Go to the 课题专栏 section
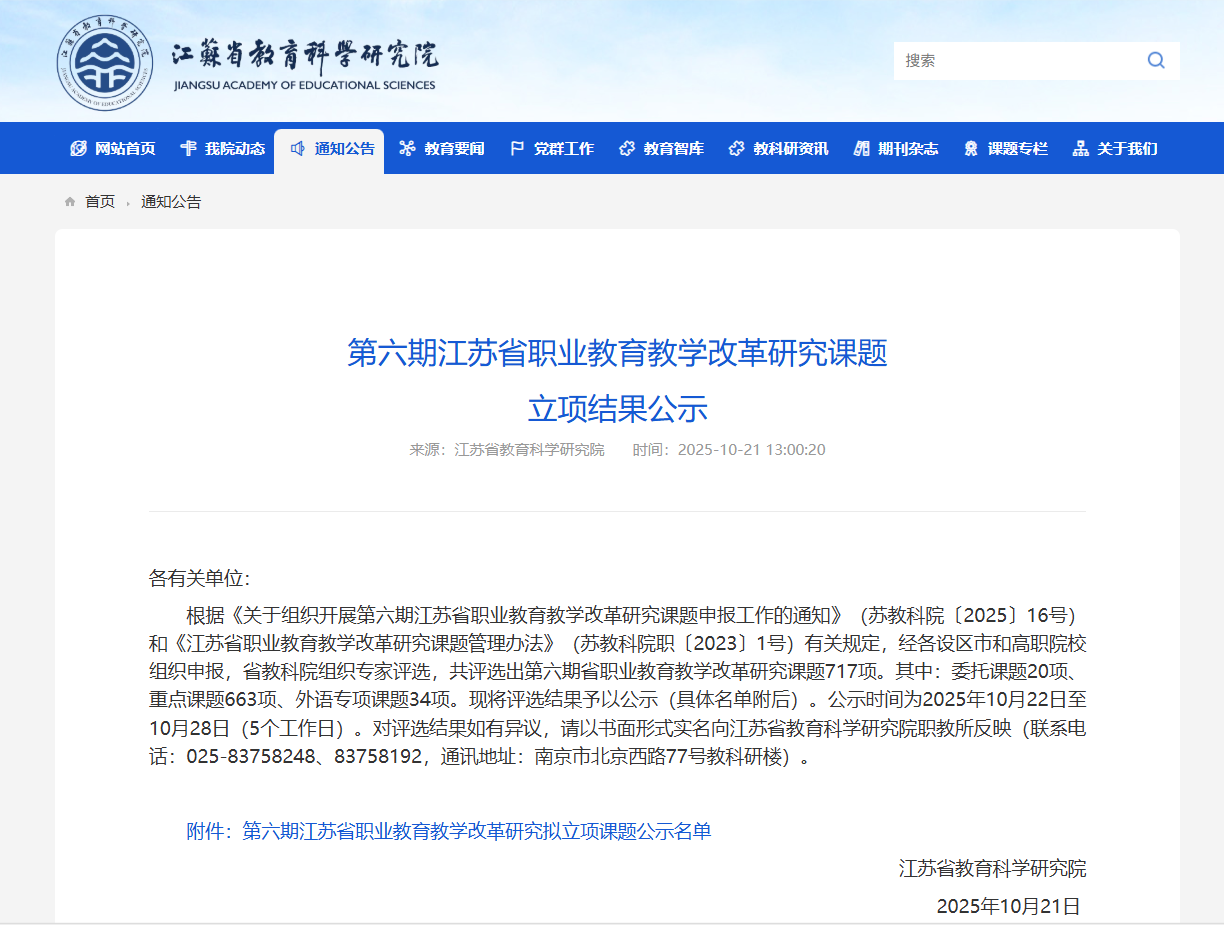The width and height of the screenshot is (1224, 925). pos(1017,149)
